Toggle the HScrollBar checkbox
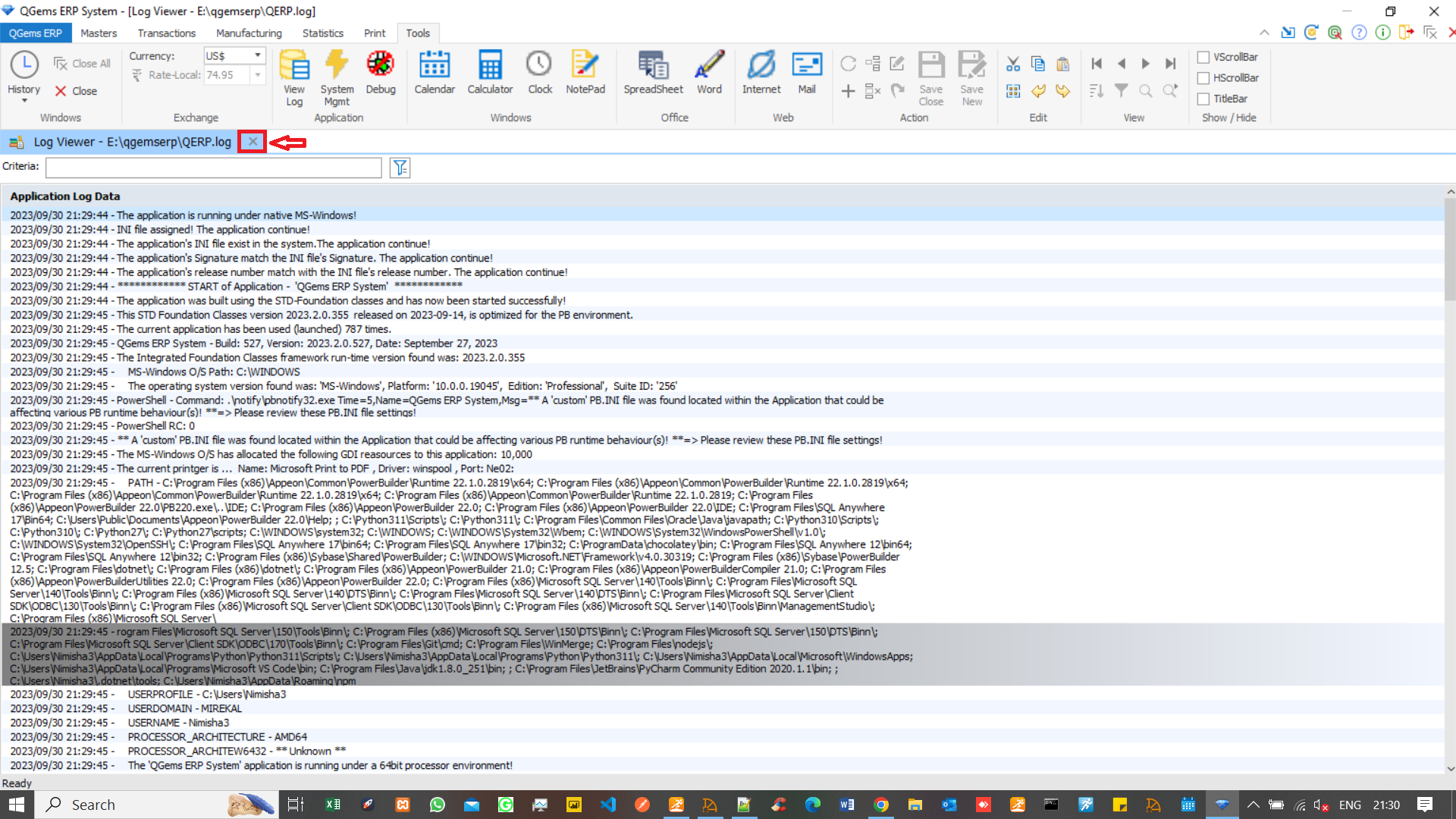 1203,78
